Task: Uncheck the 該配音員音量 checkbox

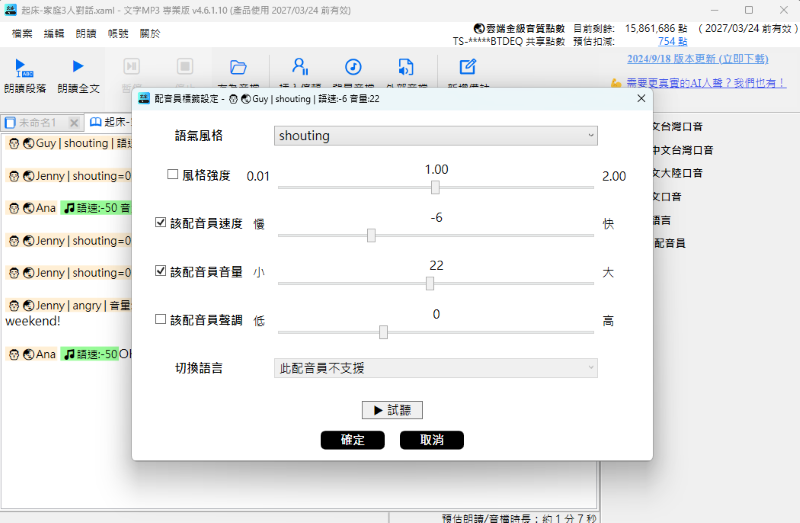Action: pos(161,271)
